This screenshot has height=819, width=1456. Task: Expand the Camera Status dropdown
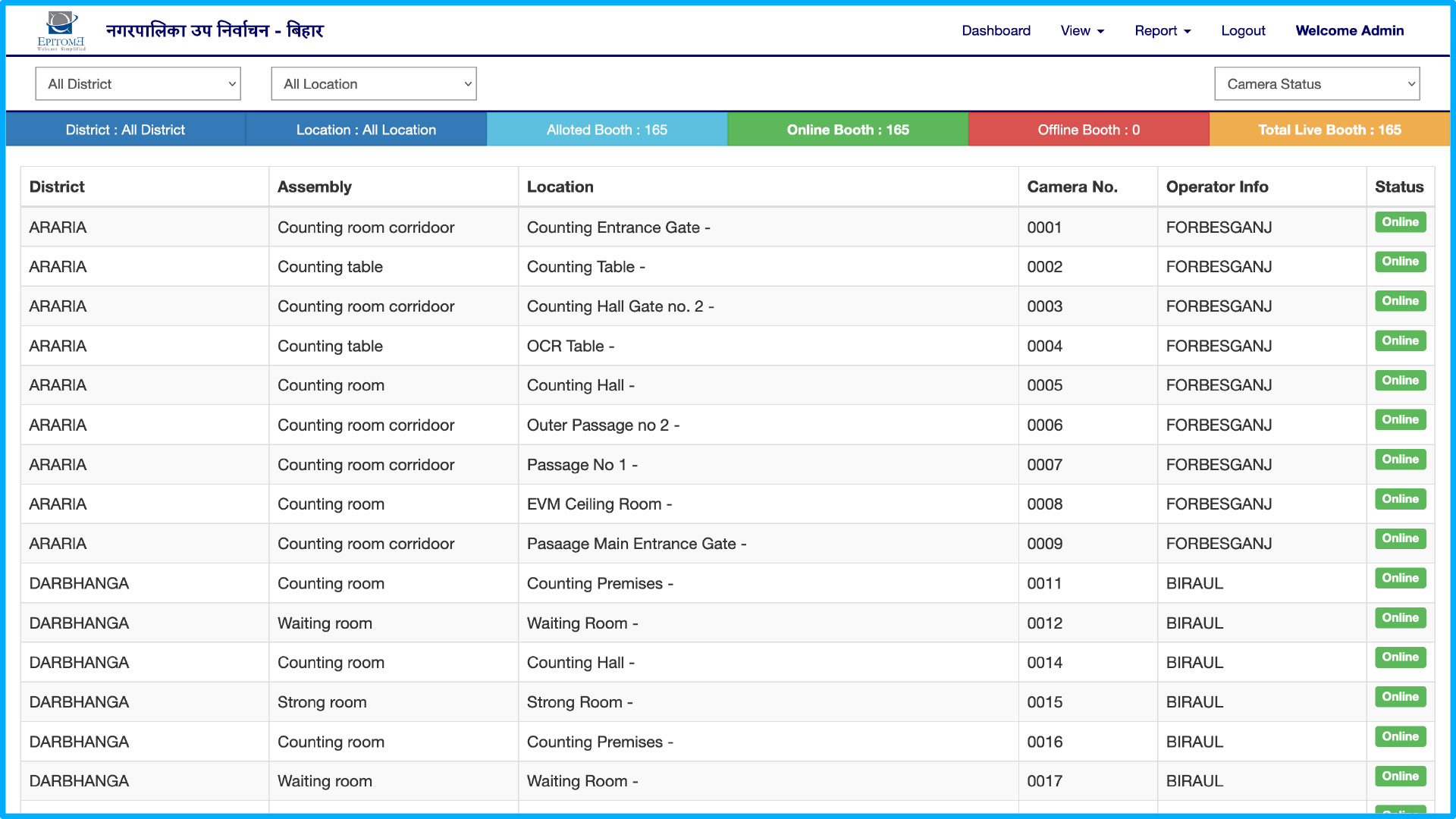click(x=1316, y=84)
